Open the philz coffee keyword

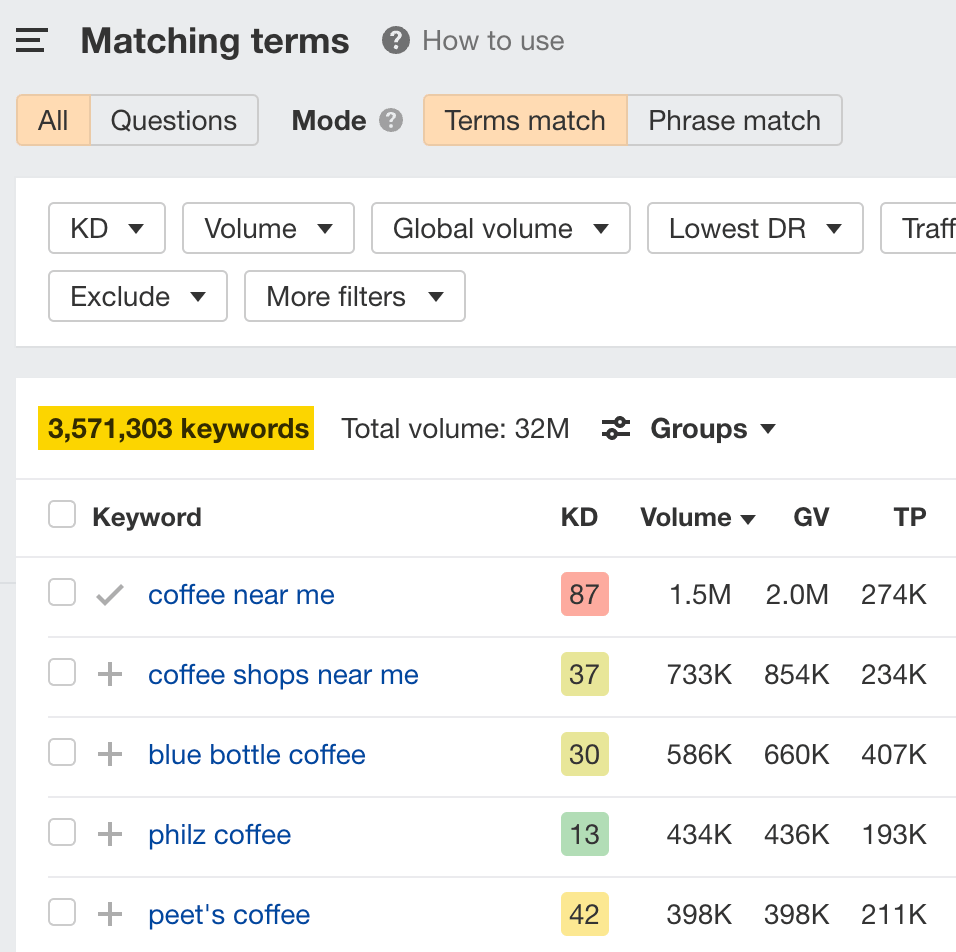pyautogui.click(x=219, y=834)
